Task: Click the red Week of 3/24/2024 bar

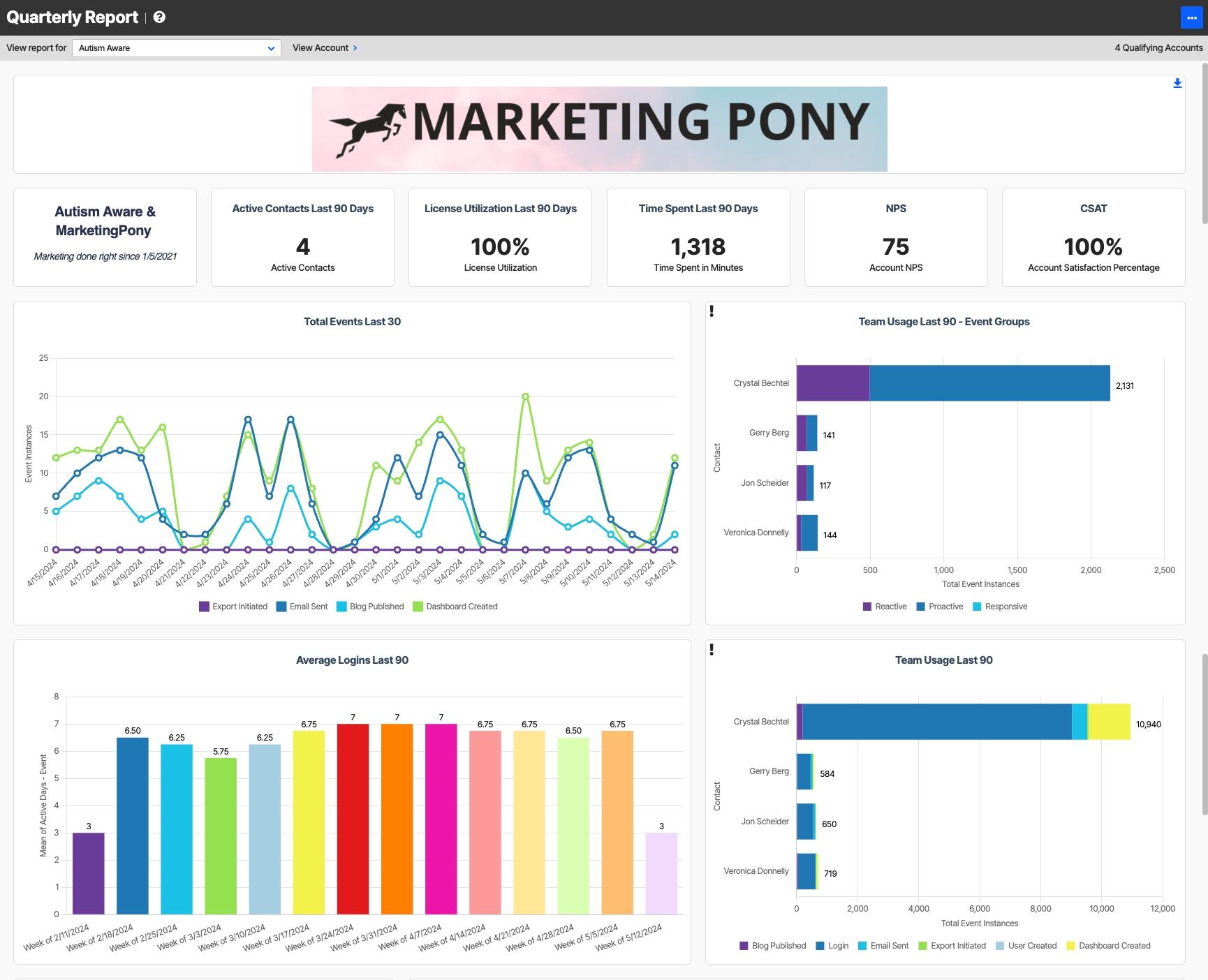Action: tap(353, 819)
